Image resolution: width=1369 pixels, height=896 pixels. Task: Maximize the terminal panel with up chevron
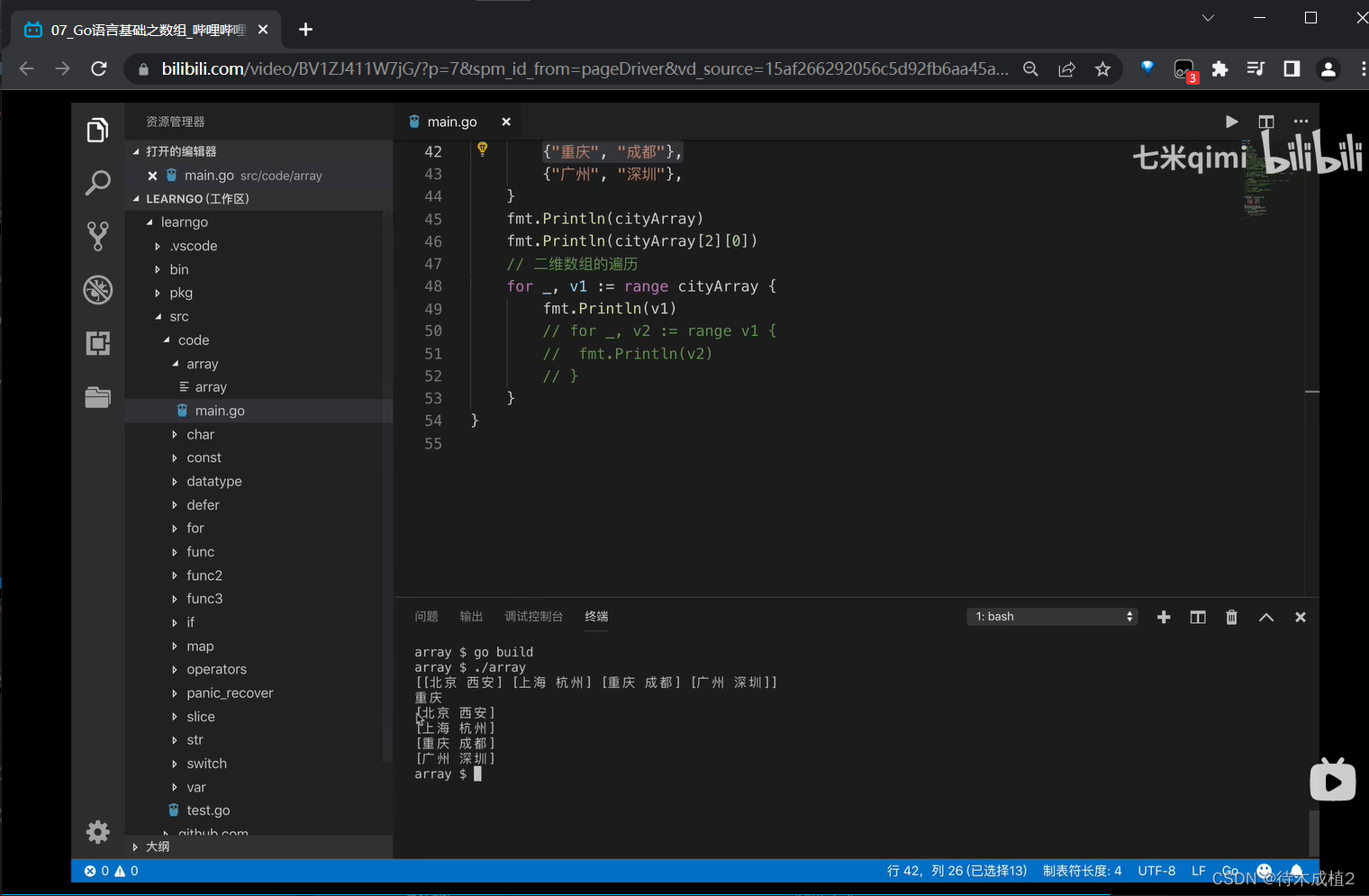1266,617
